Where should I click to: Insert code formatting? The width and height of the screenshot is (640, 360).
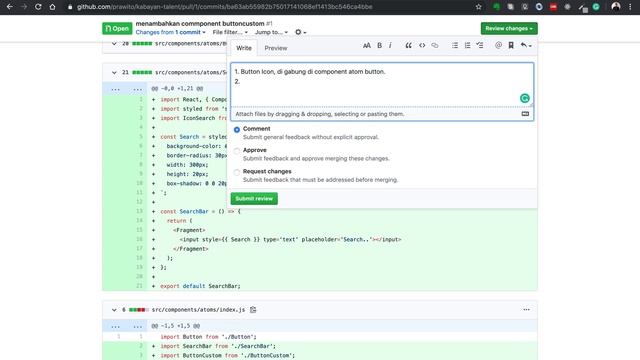click(x=422, y=45)
